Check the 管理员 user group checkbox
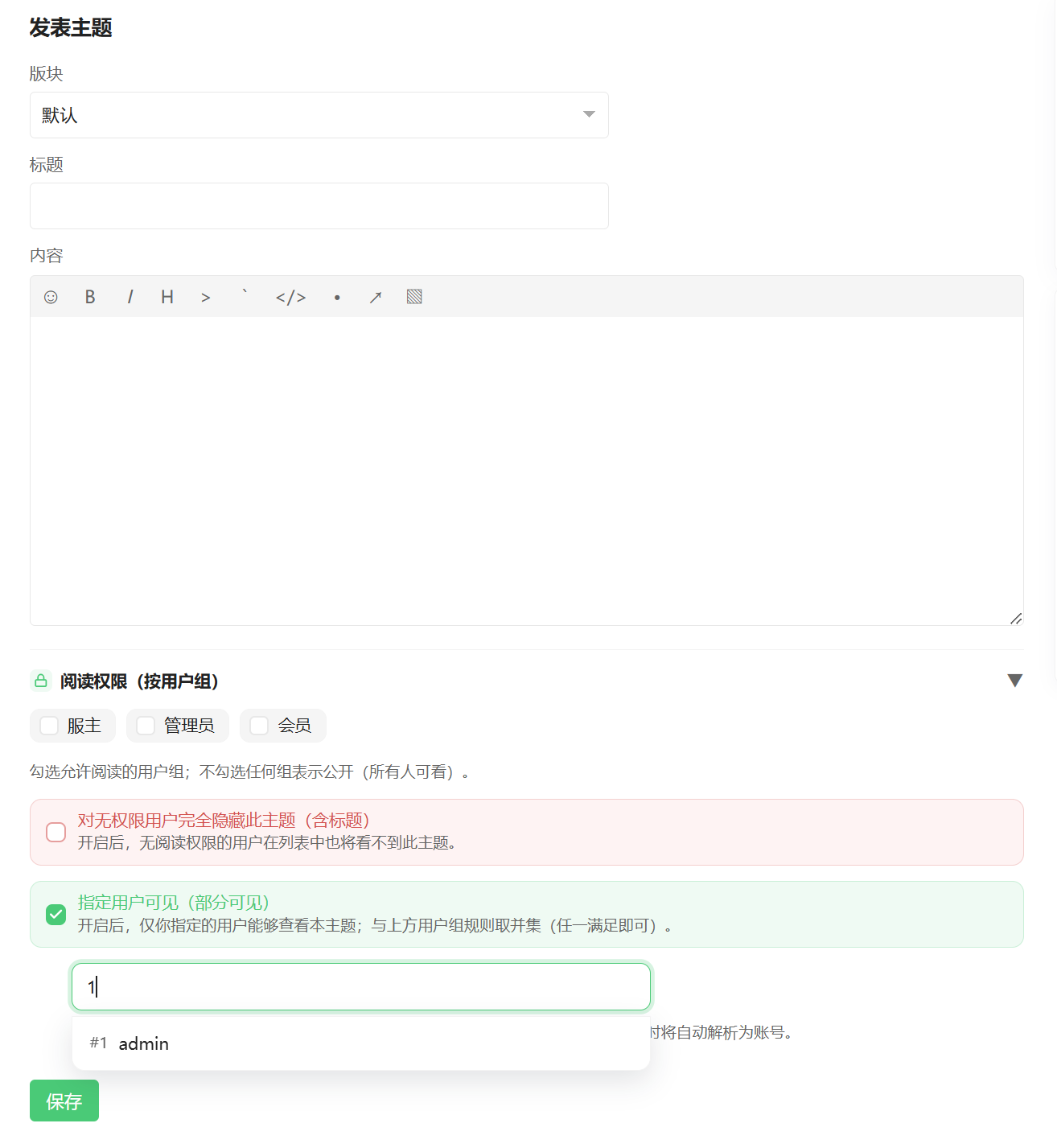Screen dimensions: 1057x1148 point(146,726)
